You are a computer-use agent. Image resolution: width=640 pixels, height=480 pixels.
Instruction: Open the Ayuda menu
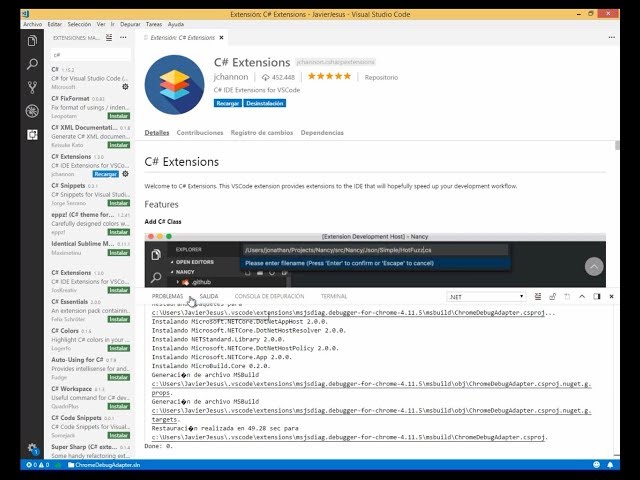pyautogui.click(x=176, y=24)
